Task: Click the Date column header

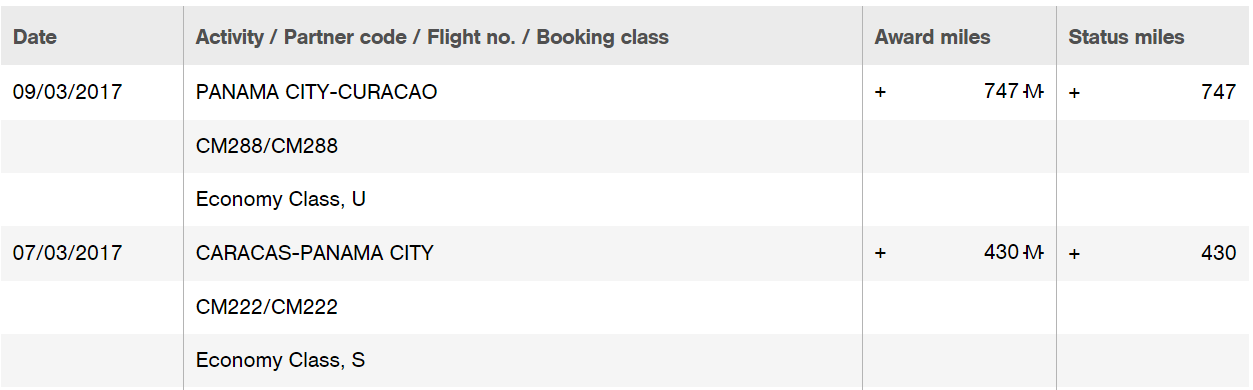Action: [35, 37]
